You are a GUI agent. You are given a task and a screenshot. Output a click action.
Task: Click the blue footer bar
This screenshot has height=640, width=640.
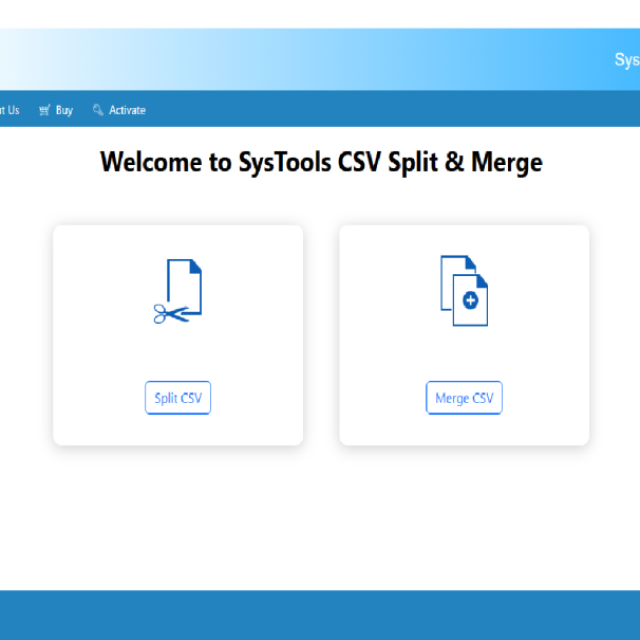tap(320, 615)
